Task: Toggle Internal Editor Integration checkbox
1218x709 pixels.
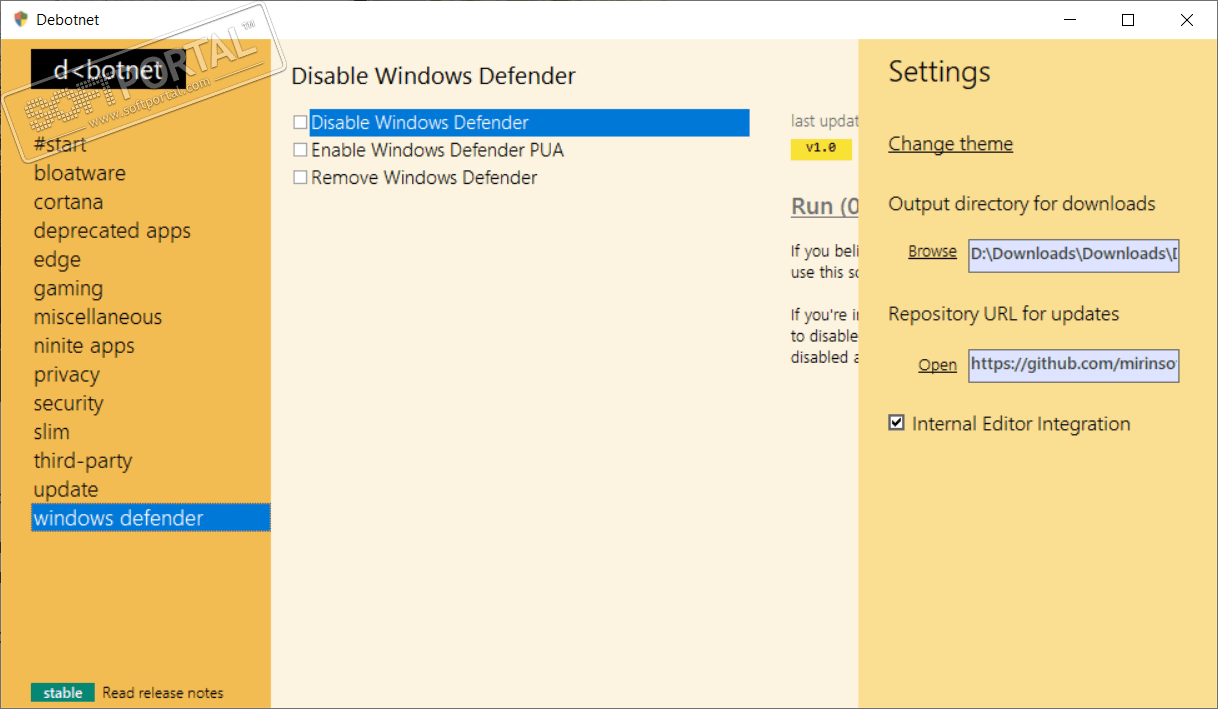Action: (896, 423)
